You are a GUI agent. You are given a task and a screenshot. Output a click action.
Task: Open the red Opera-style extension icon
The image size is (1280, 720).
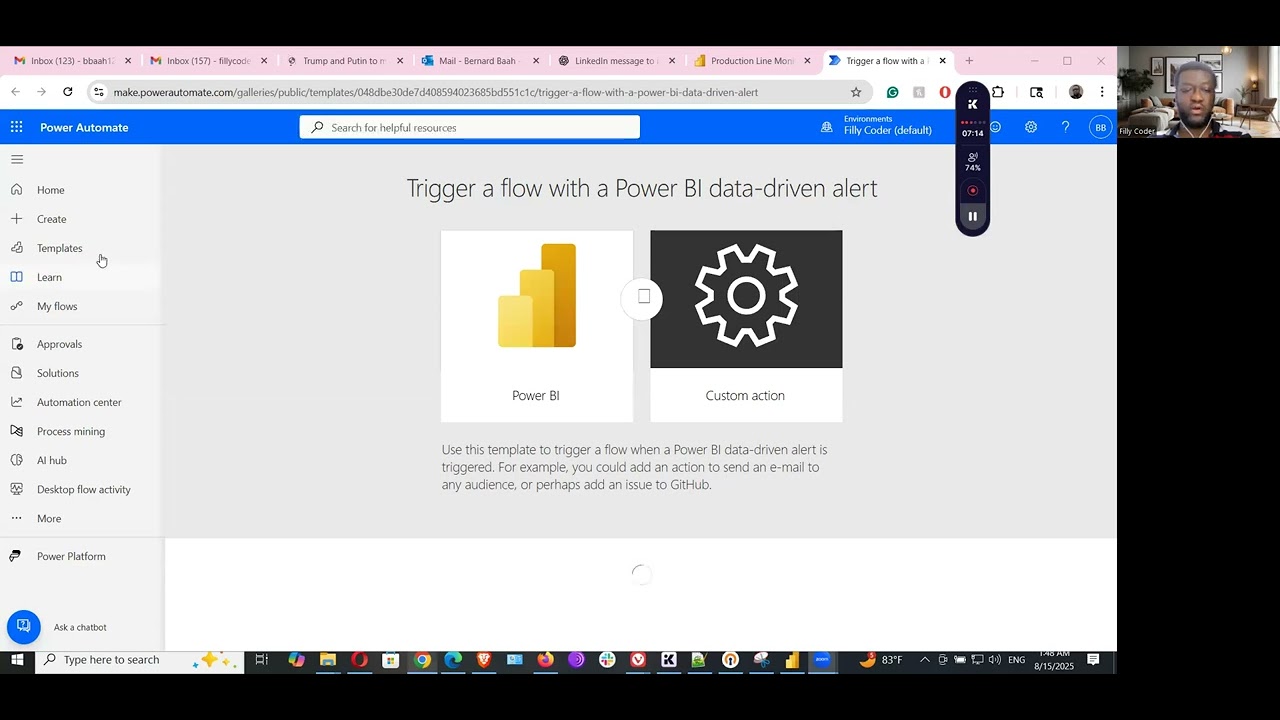click(945, 92)
